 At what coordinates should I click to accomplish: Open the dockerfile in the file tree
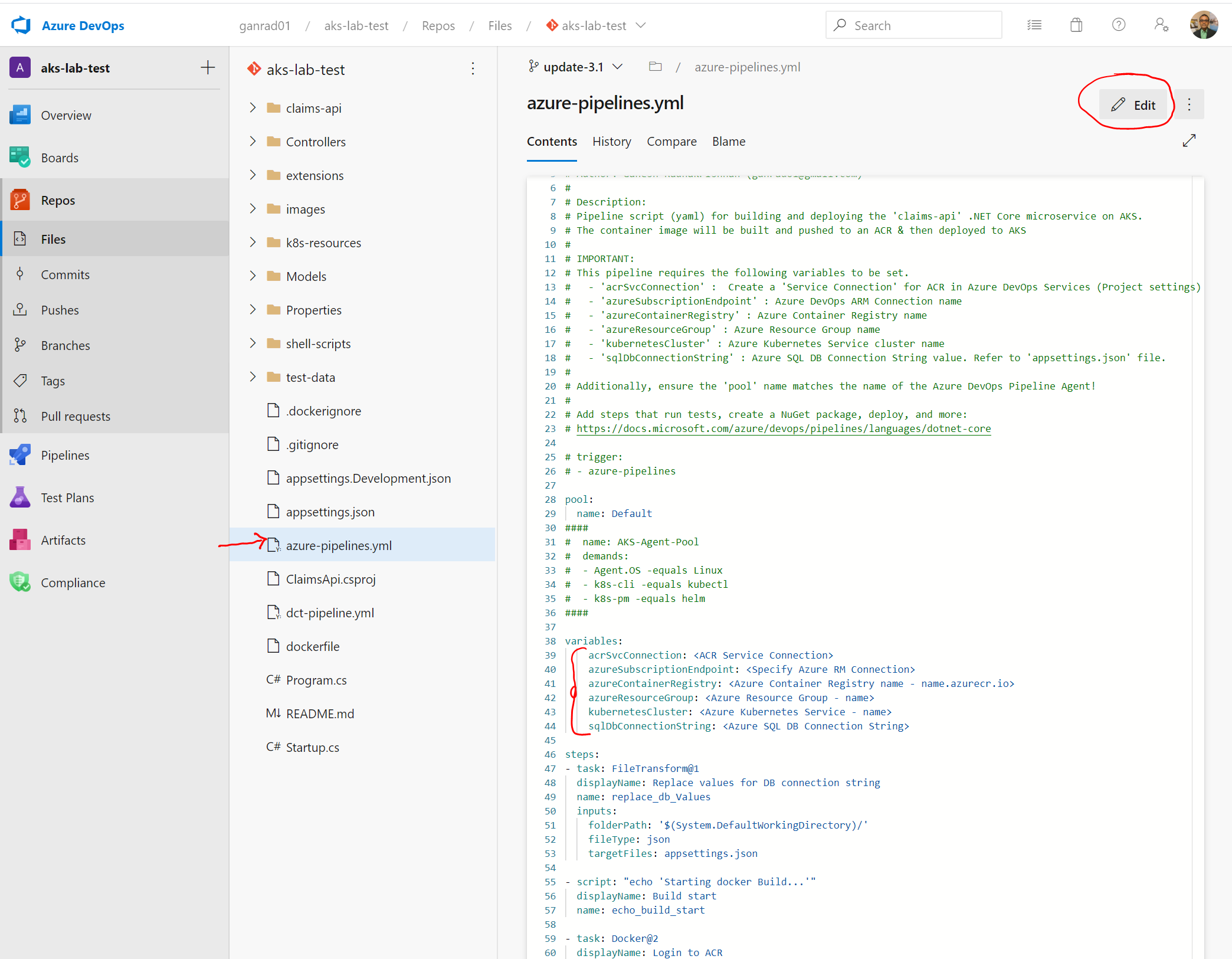(312, 646)
